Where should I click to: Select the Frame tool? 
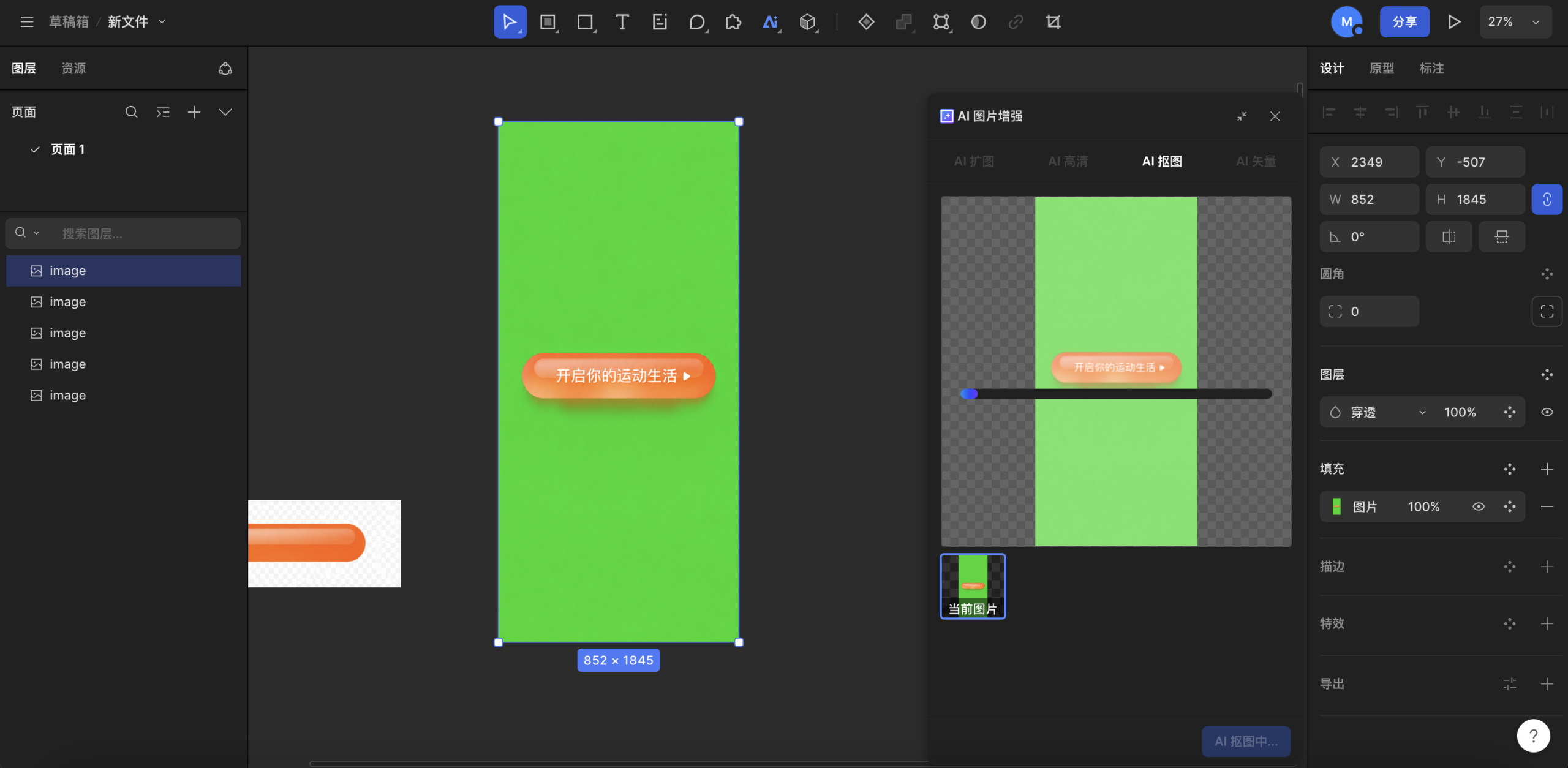click(x=548, y=22)
